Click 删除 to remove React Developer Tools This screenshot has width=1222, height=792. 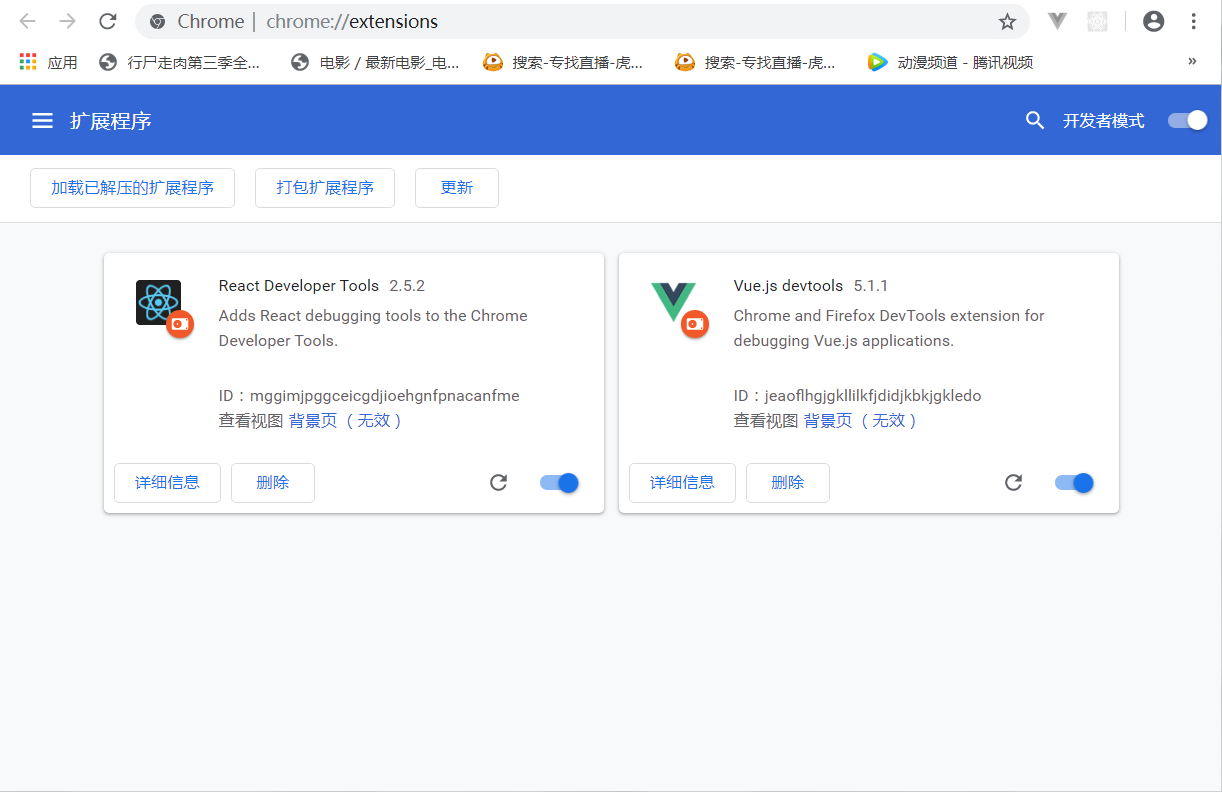click(273, 483)
